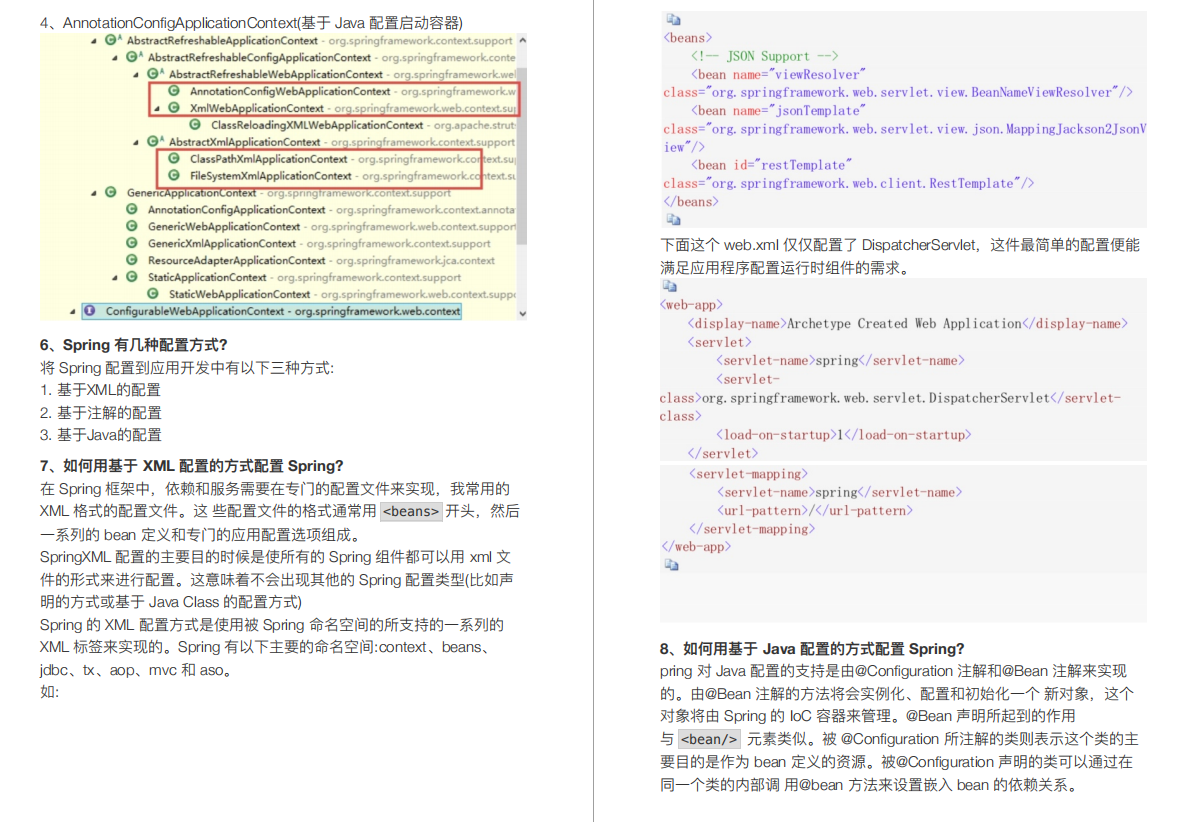Select the green icon of XmlWebApplicationContext

coord(175,108)
